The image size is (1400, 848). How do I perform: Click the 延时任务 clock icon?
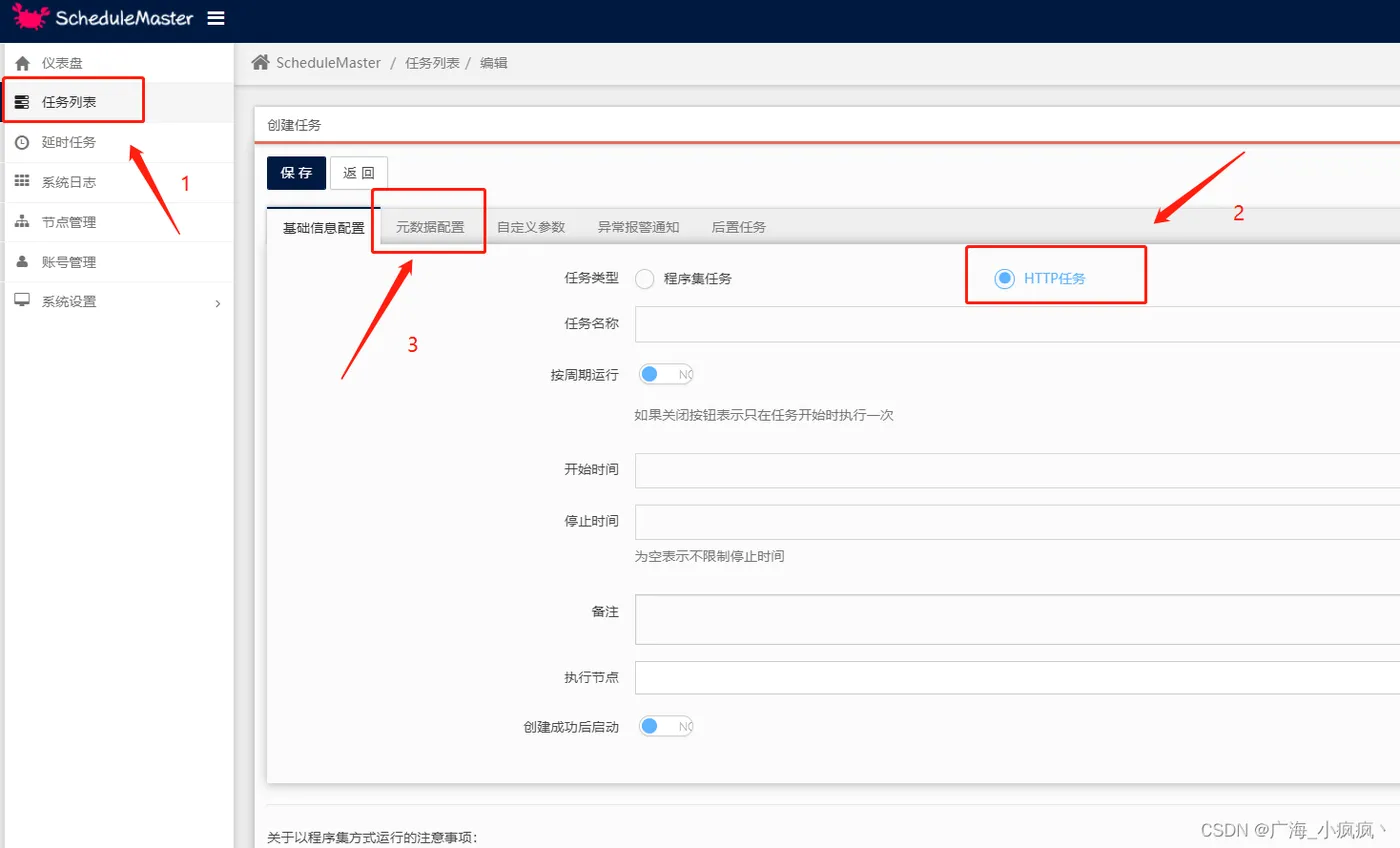click(22, 142)
